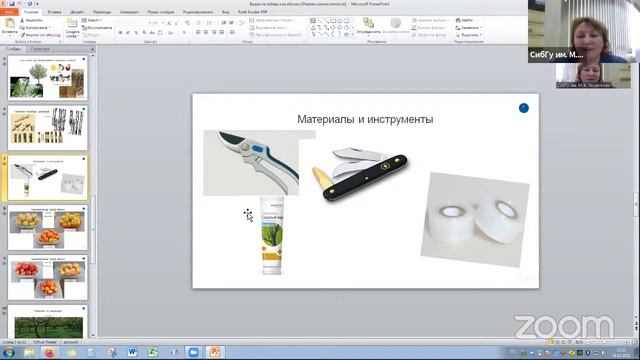Open the Select (Выделить) dropdown
The image size is (640, 360).
click(x=469, y=35)
